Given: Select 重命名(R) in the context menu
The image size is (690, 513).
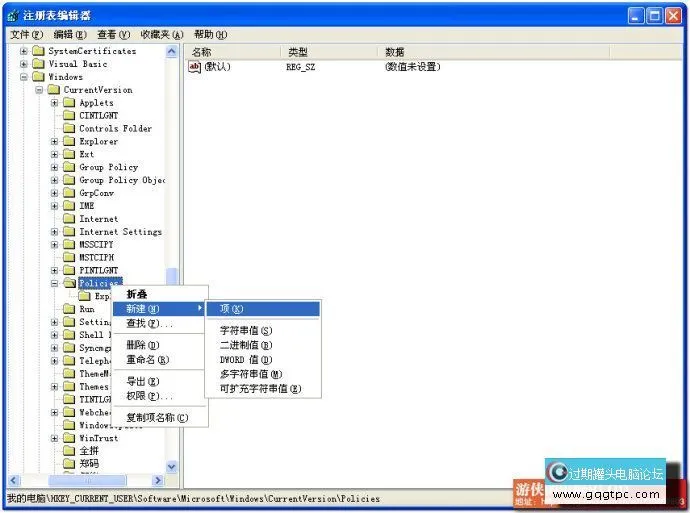Looking at the screenshot, I should pyautogui.click(x=159, y=359).
